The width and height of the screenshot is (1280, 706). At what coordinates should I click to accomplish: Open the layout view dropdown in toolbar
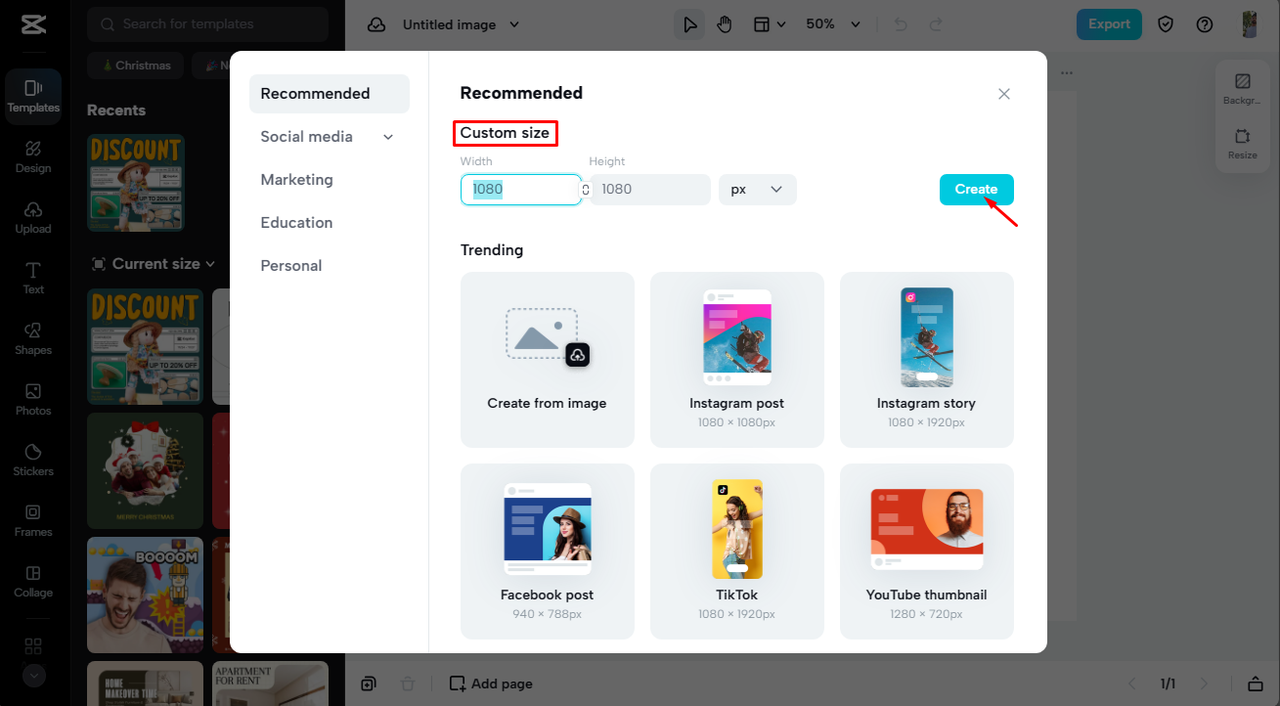(x=768, y=24)
